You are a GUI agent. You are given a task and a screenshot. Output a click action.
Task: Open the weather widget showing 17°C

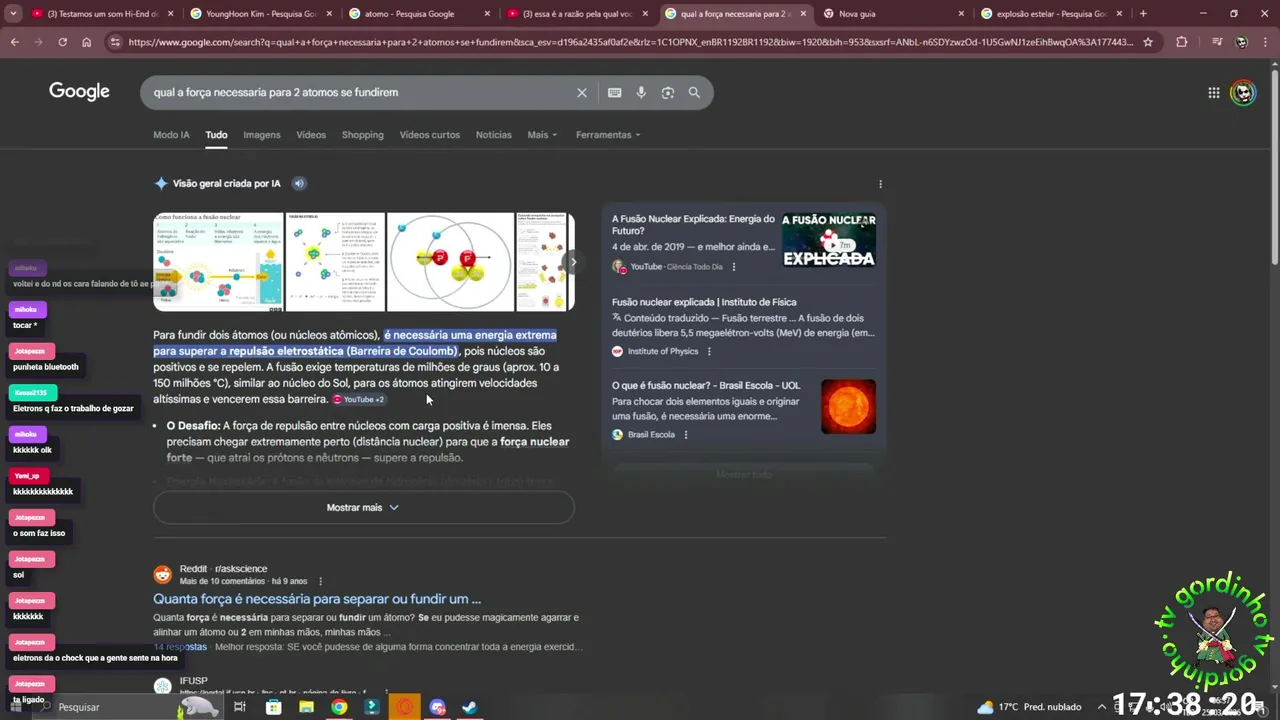[x=1029, y=707]
